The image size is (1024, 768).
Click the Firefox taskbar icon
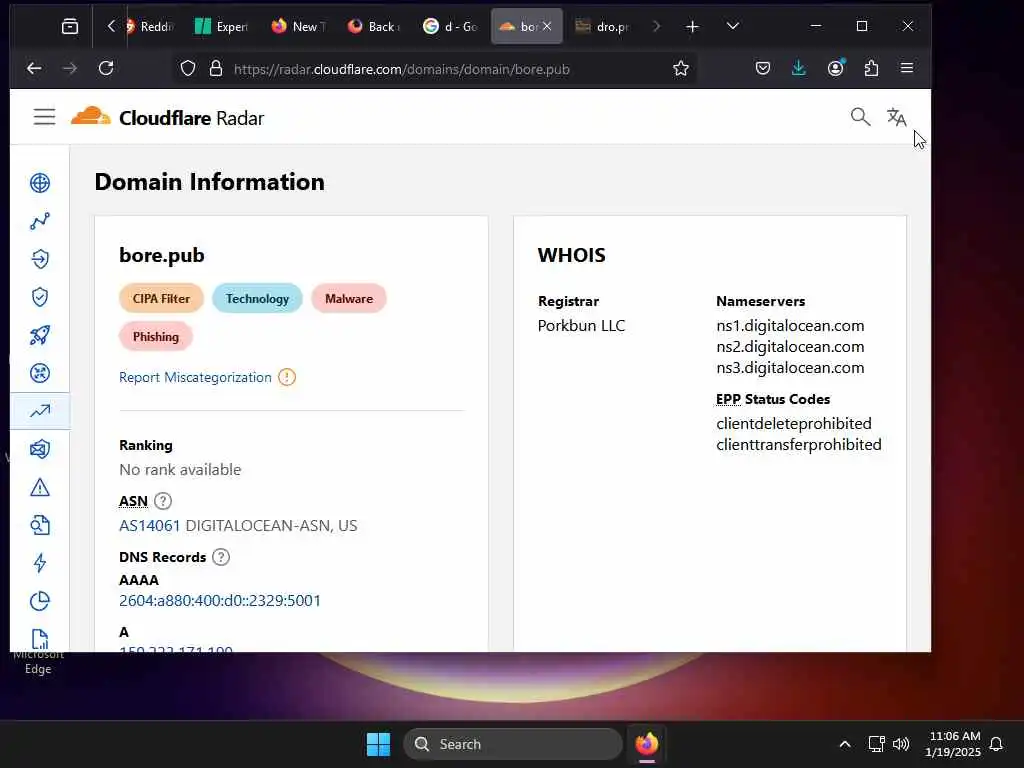point(647,744)
